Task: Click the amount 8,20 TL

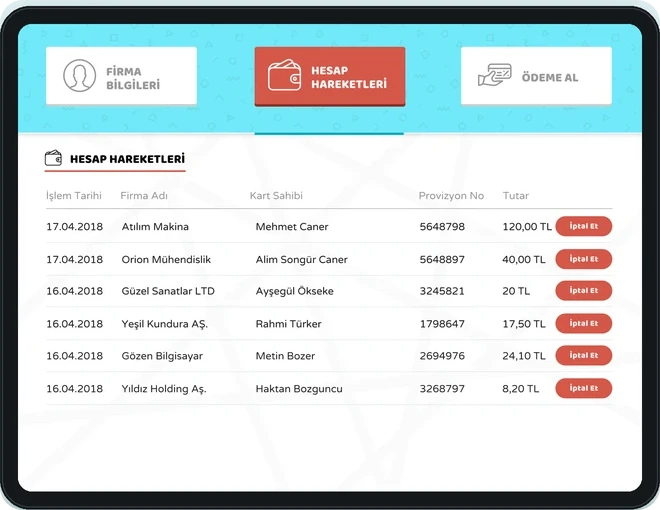Action: click(x=520, y=389)
